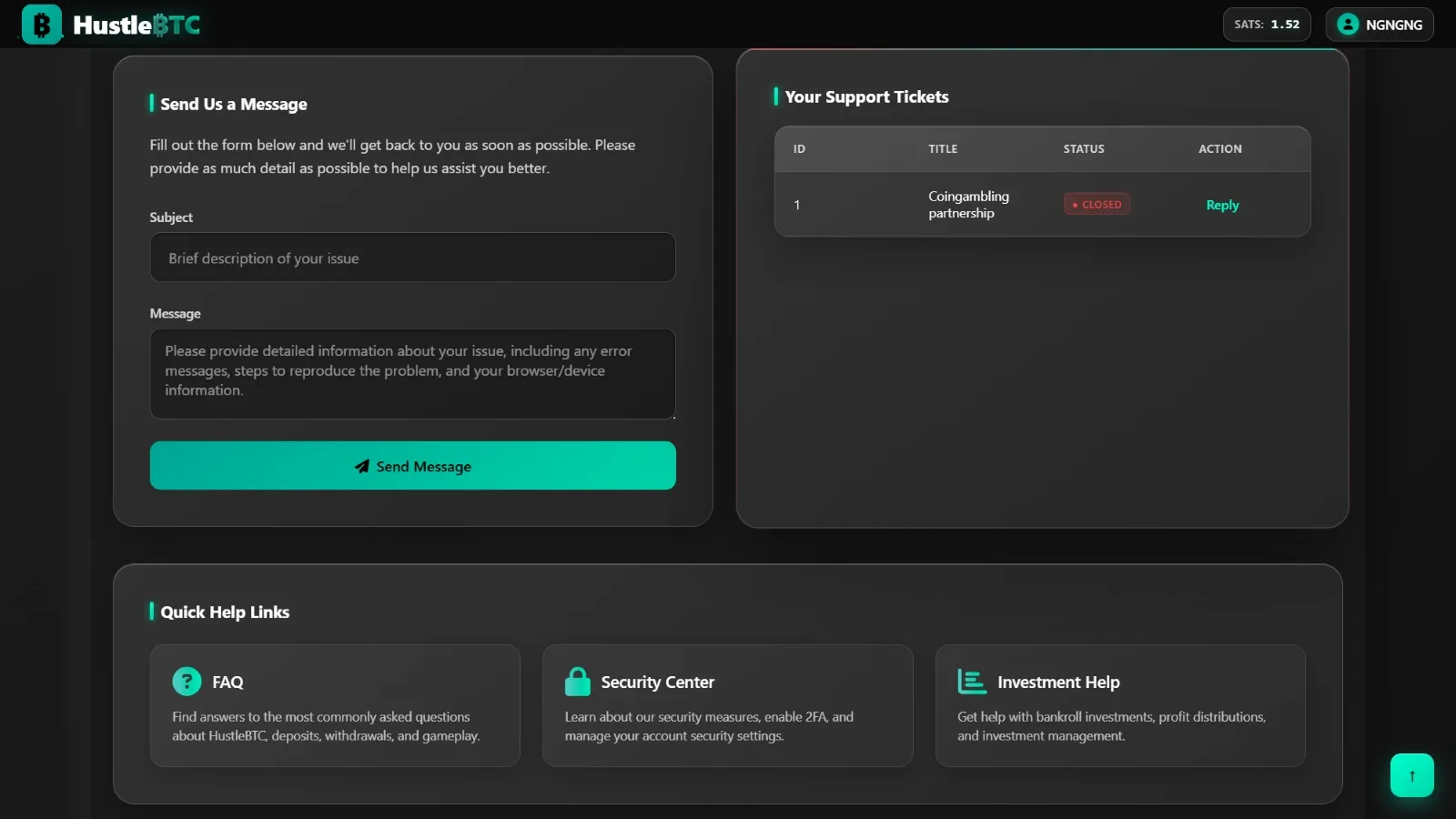Screen dimensions: 1456x819
Task: Select the Coingambling partnership ticket title
Action: click(968, 205)
